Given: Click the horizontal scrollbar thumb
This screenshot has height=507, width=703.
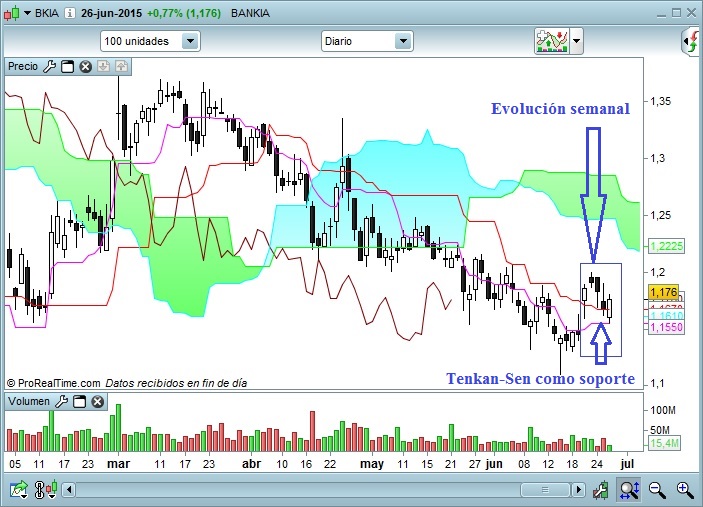Looking at the screenshot, I should click(546, 490).
